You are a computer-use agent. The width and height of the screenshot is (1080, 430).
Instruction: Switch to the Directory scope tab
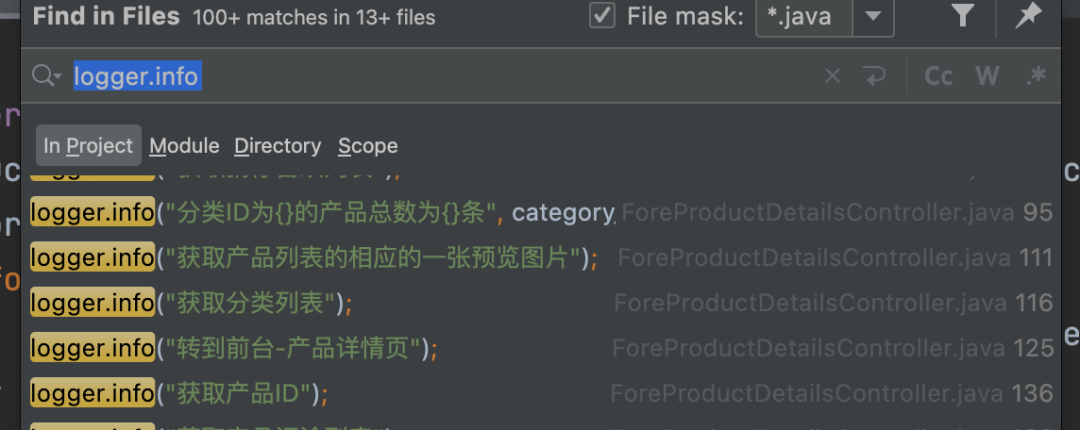277,146
